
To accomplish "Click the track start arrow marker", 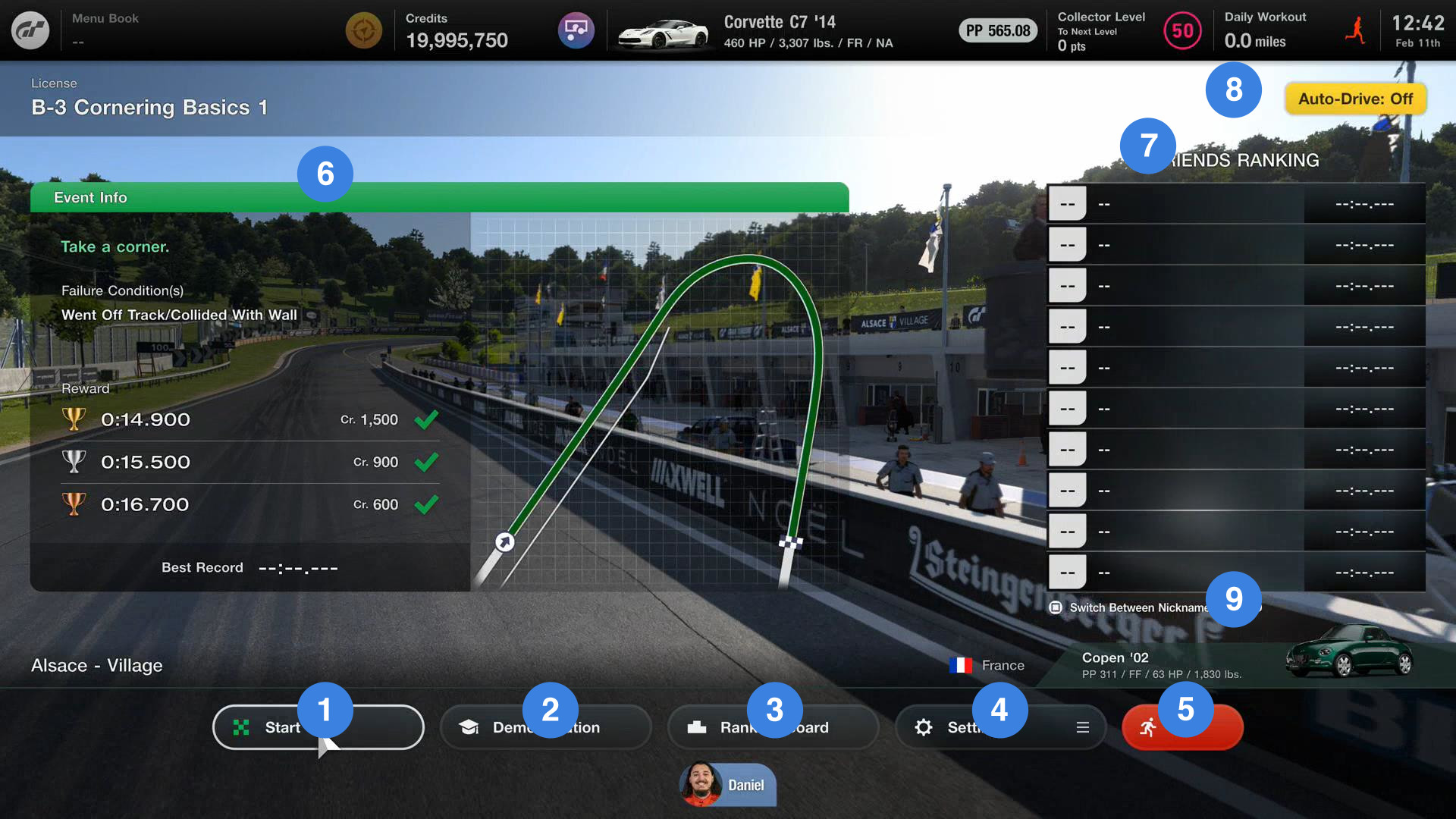I will [504, 542].
